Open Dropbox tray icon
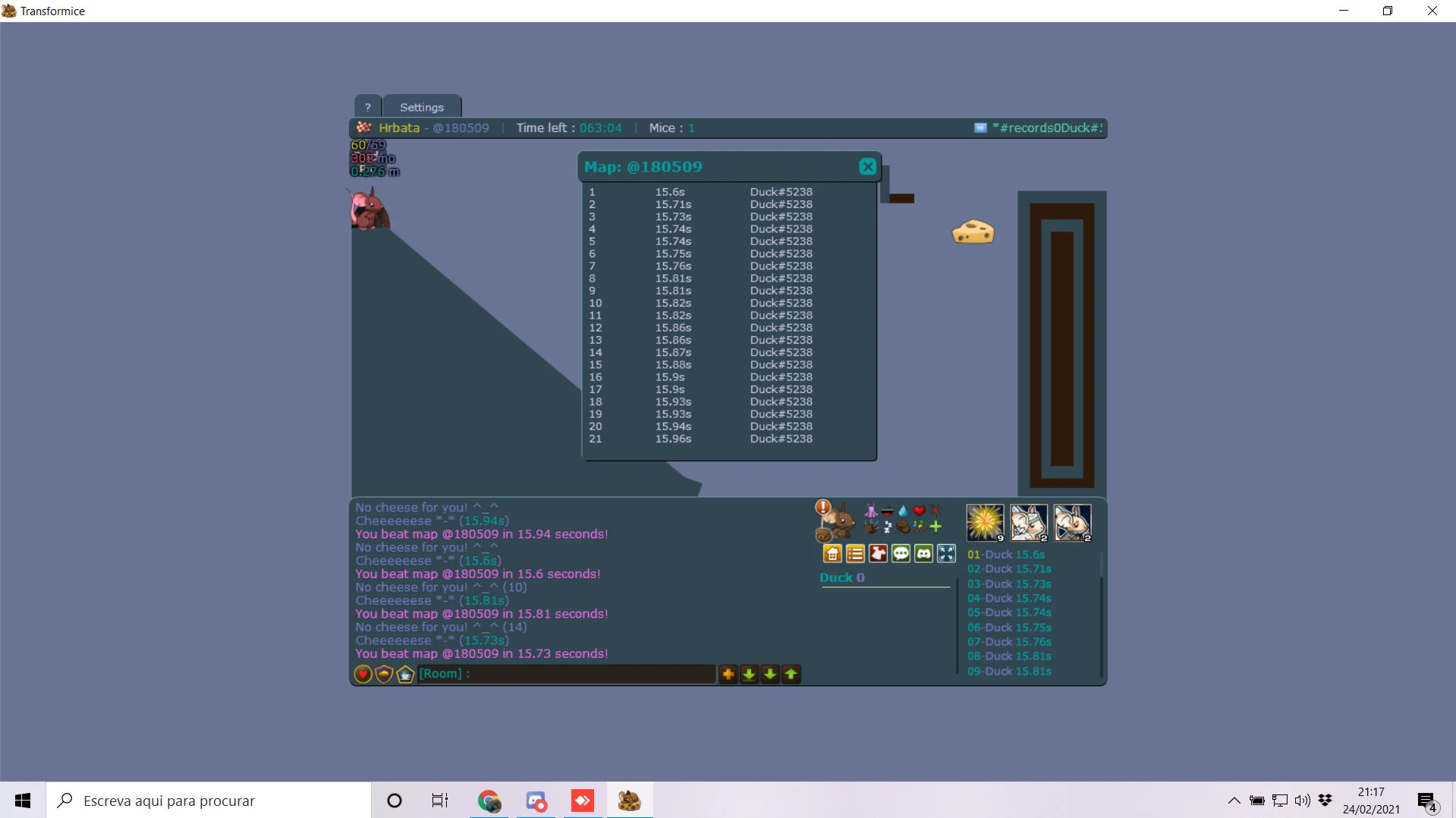The image size is (1456, 818). click(1325, 801)
